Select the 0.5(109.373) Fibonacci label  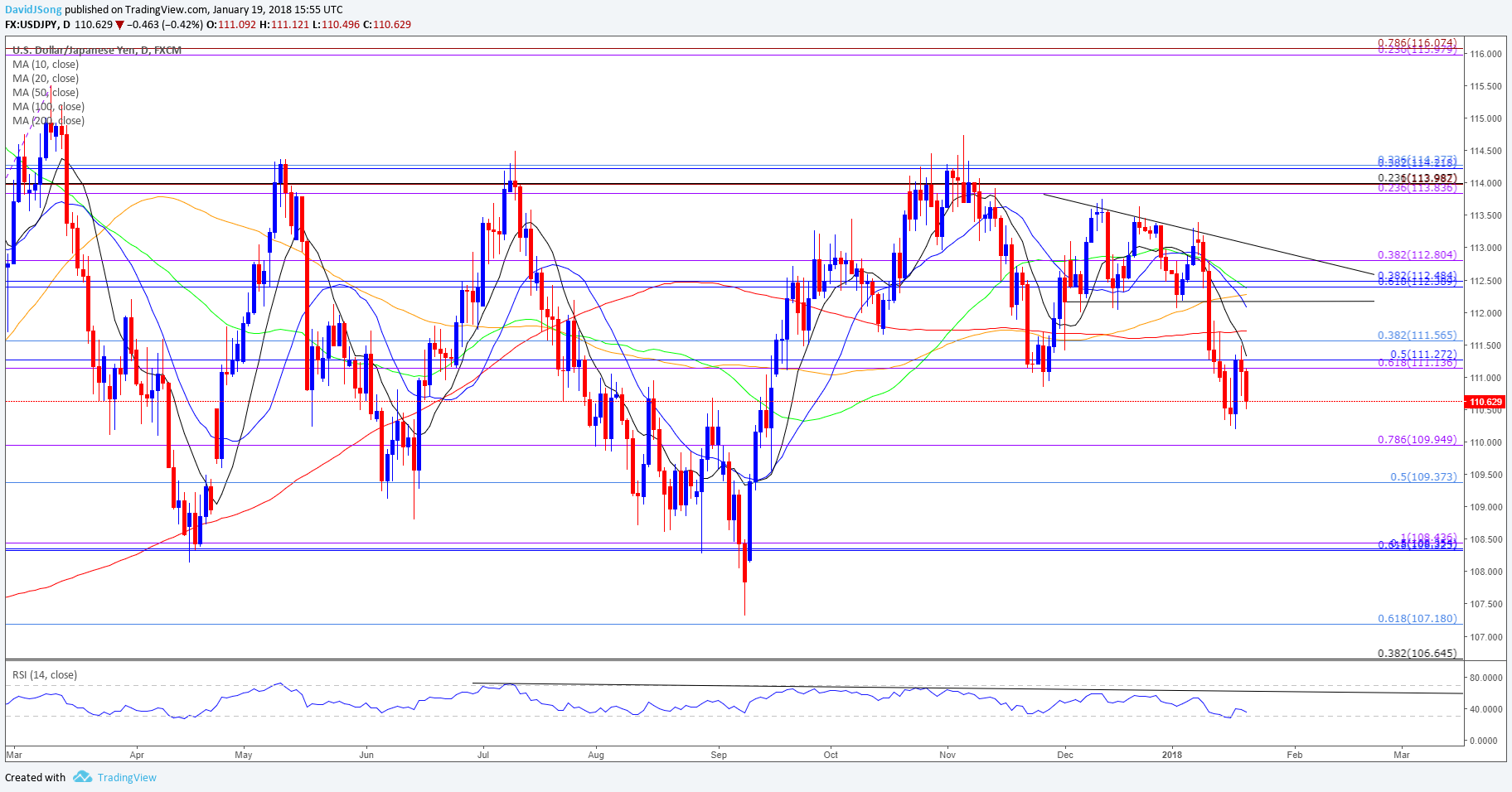pyautogui.click(x=1423, y=476)
